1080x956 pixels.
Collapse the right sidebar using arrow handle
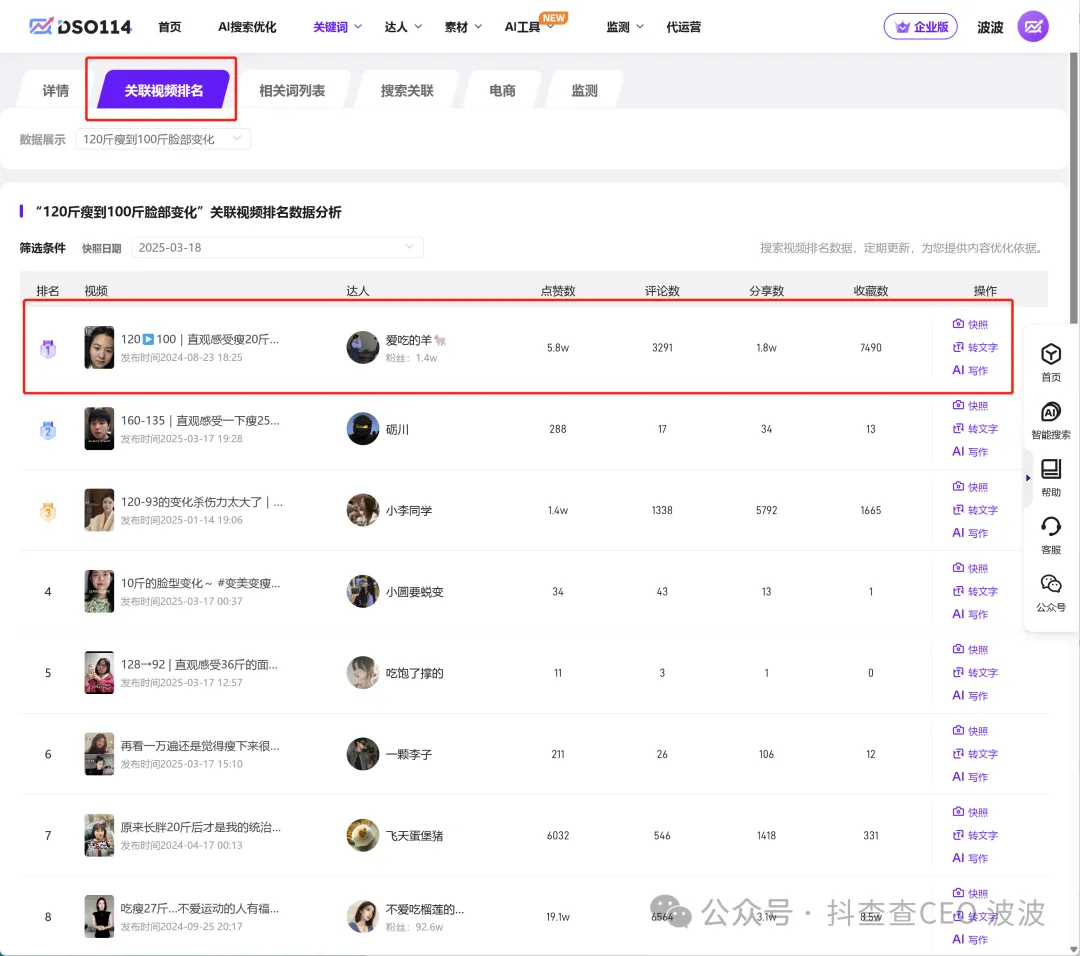[1028, 478]
